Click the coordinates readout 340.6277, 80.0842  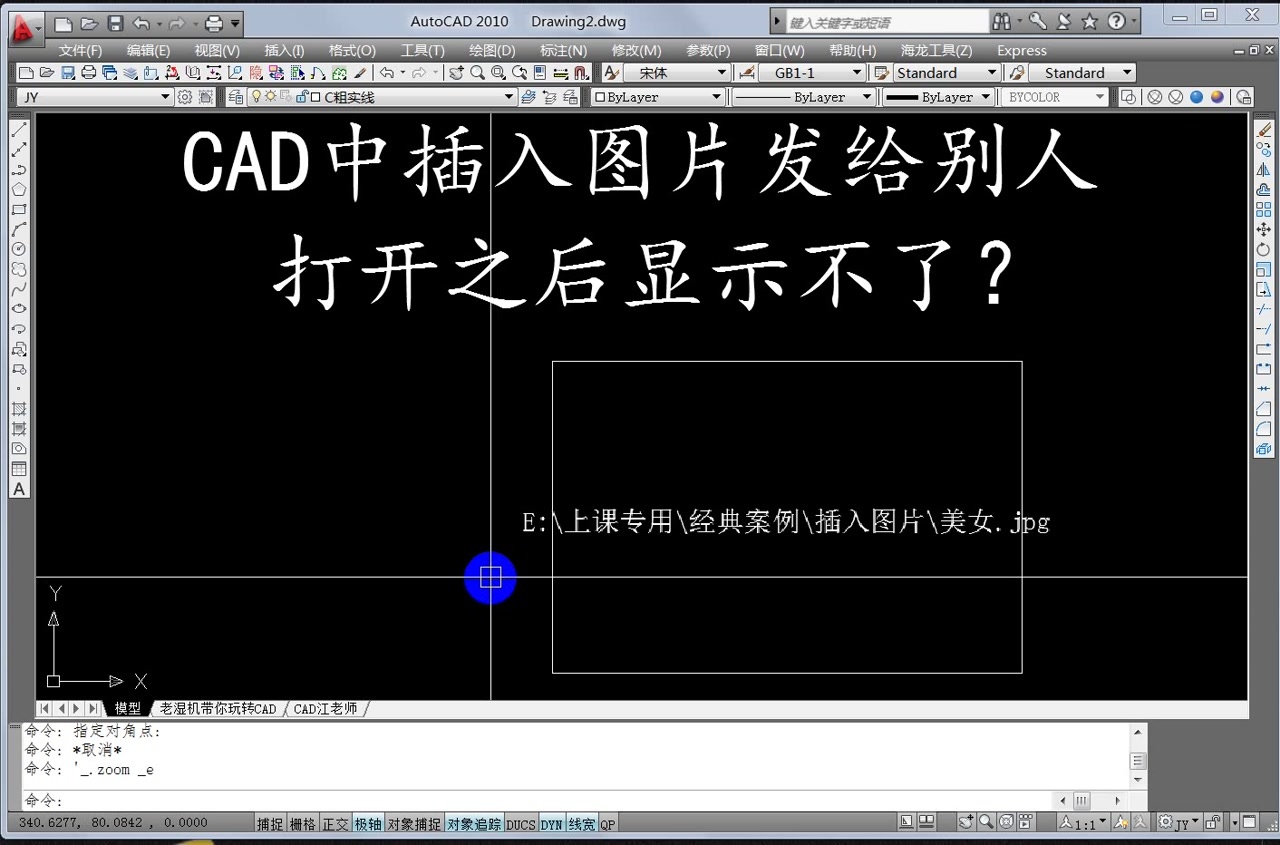[113, 823]
